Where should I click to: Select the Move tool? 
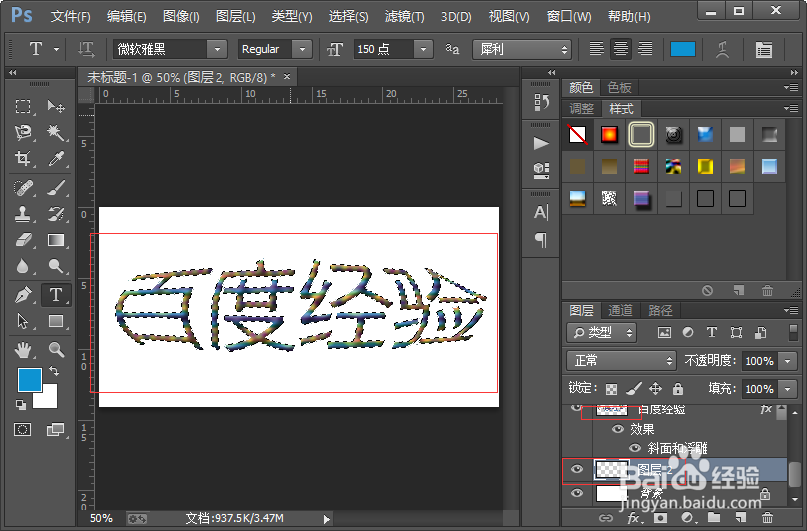coord(56,107)
